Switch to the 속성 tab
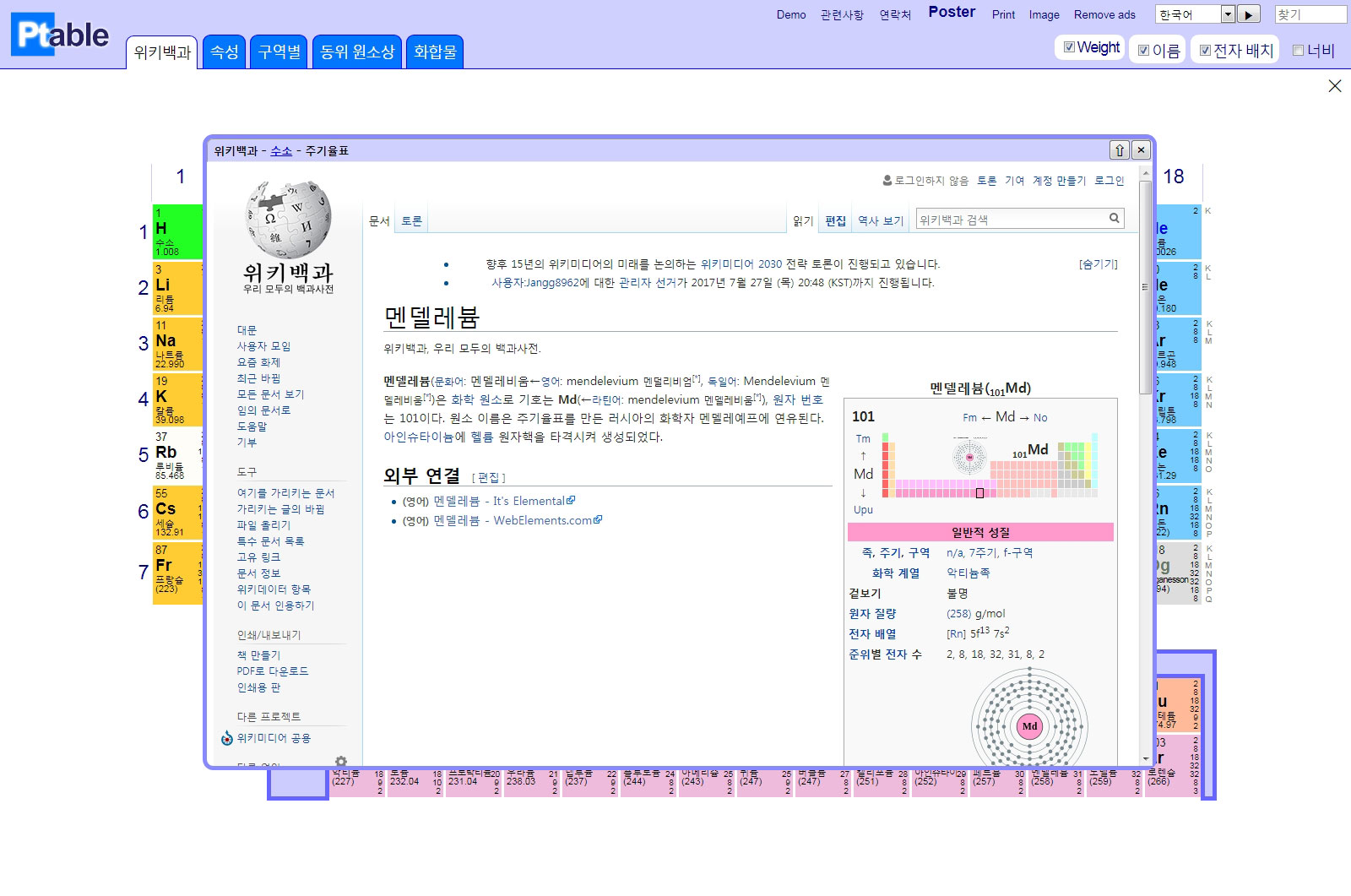 (x=224, y=52)
